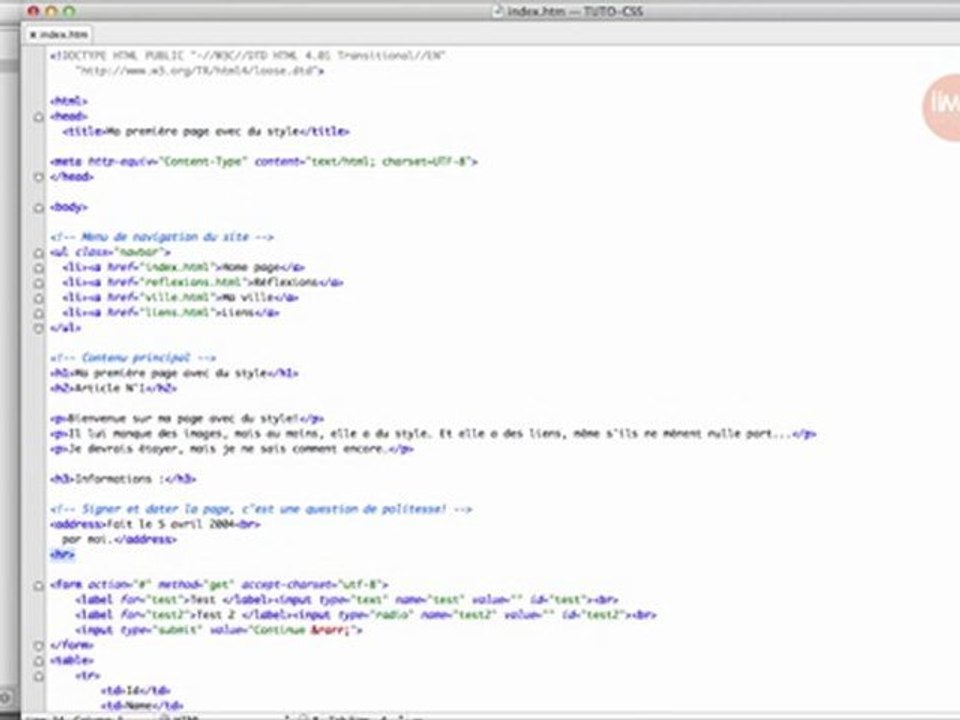Image resolution: width=960 pixels, height=720 pixels.
Task: Click the red macOS close window button
Action: point(34,11)
